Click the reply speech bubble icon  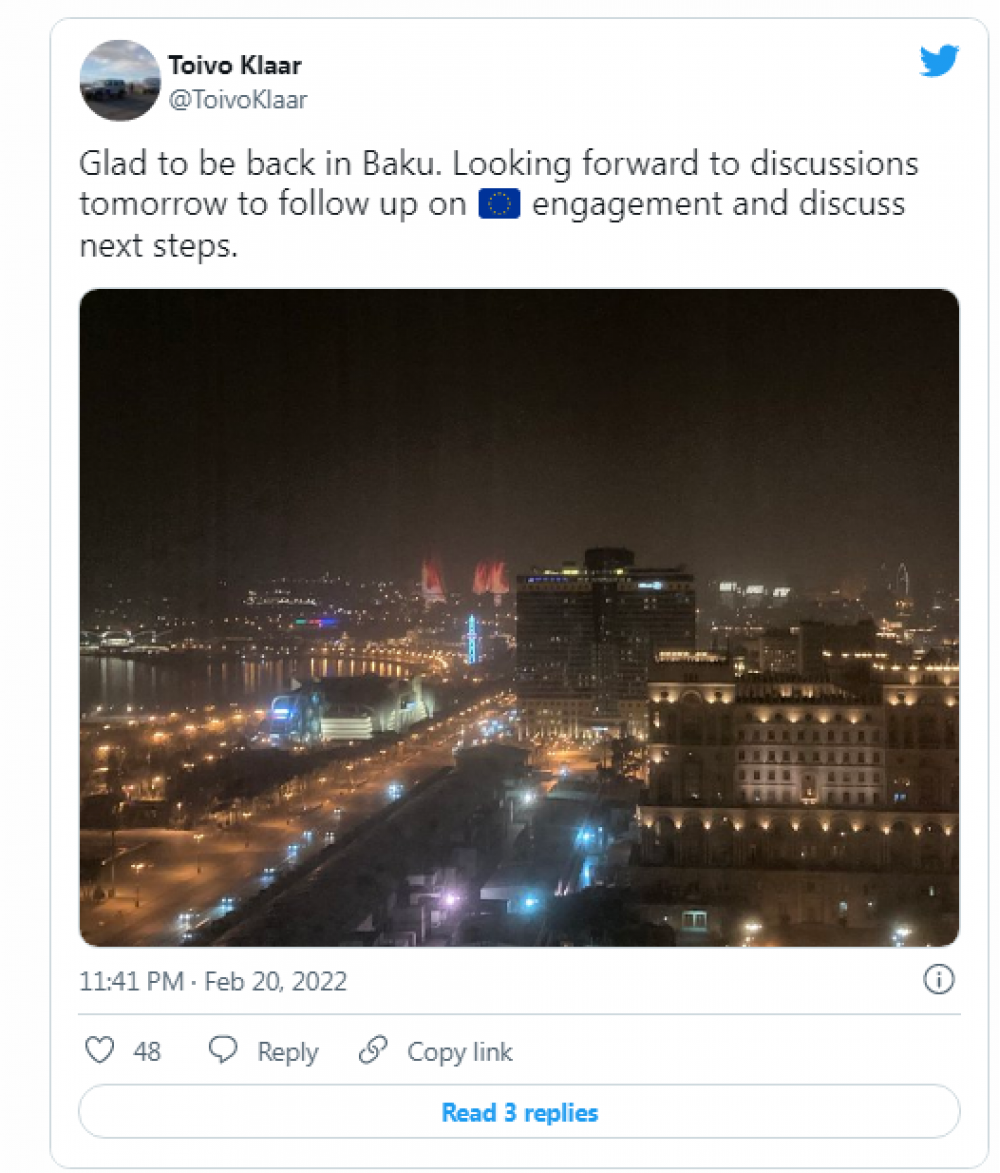223,1050
